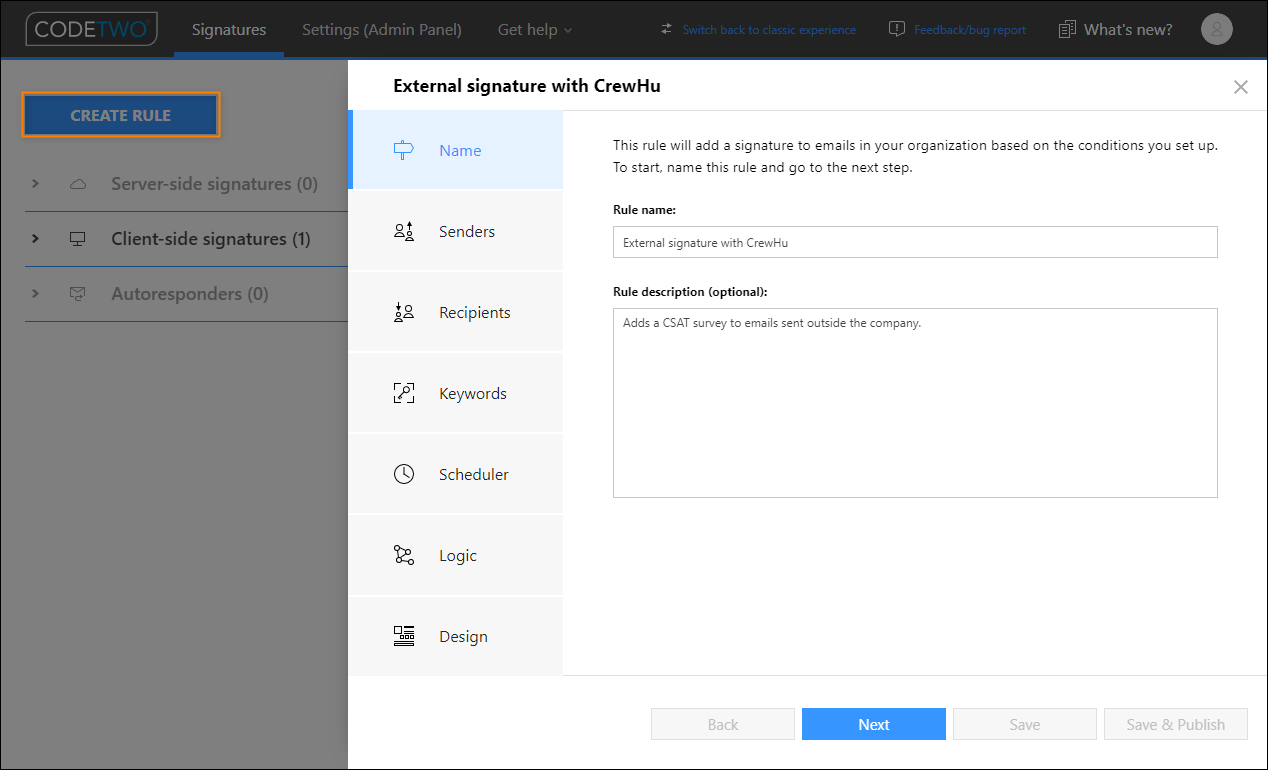
Task: Click the Name signpost icon
Action: point(404,150)
